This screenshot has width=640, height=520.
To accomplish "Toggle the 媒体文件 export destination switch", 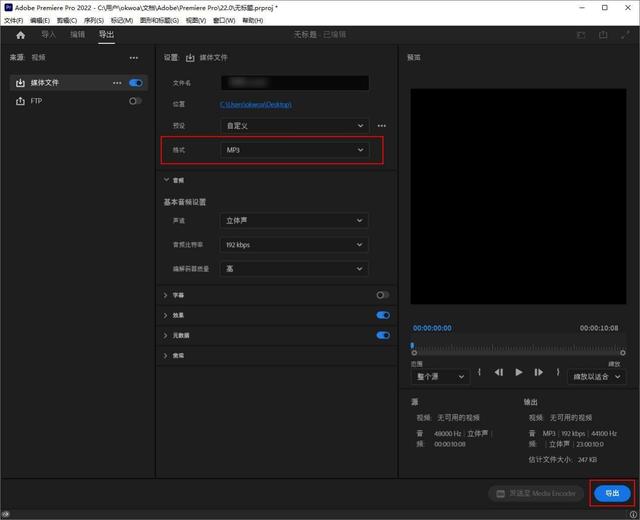I will pos(135,82).
